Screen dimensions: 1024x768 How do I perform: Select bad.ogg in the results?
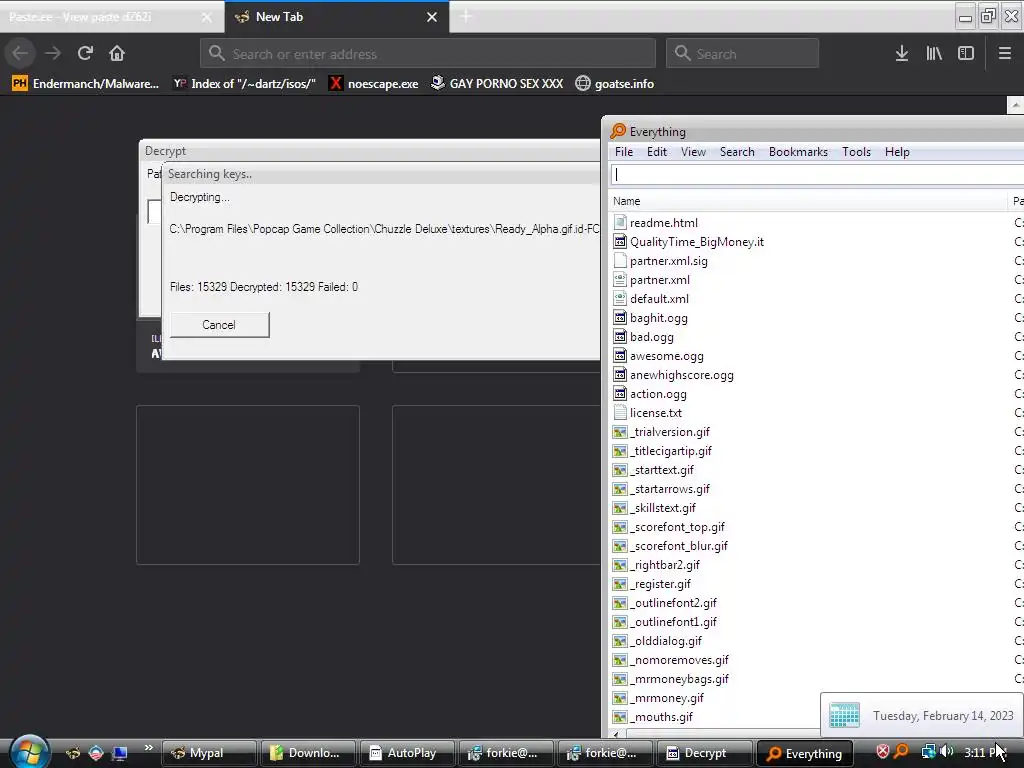click(x=652, y=337)
